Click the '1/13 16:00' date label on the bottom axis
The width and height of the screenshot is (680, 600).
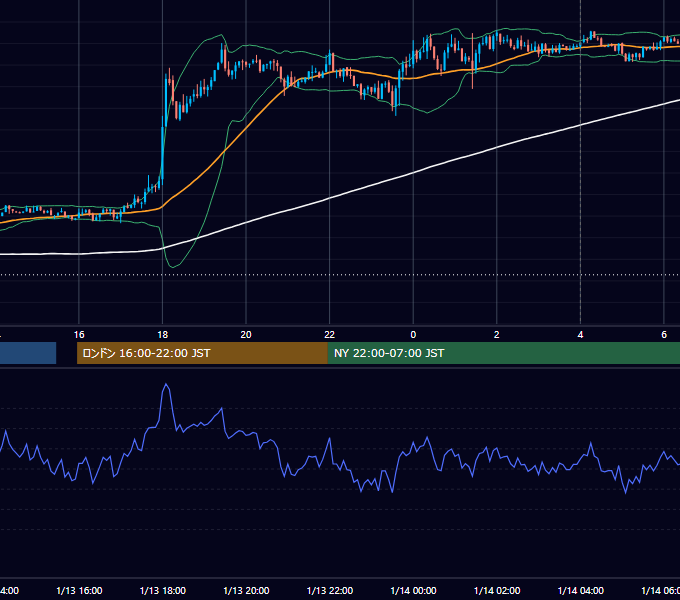(x=79, y=591)
